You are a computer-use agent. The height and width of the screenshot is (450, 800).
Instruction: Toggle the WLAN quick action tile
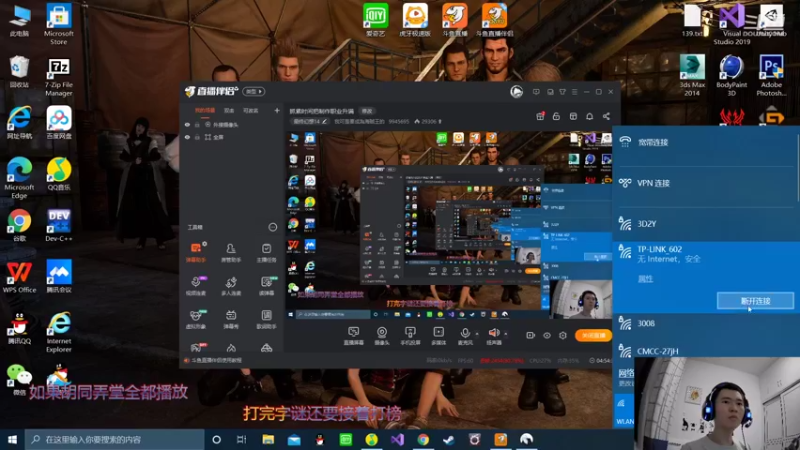[624, 411]
